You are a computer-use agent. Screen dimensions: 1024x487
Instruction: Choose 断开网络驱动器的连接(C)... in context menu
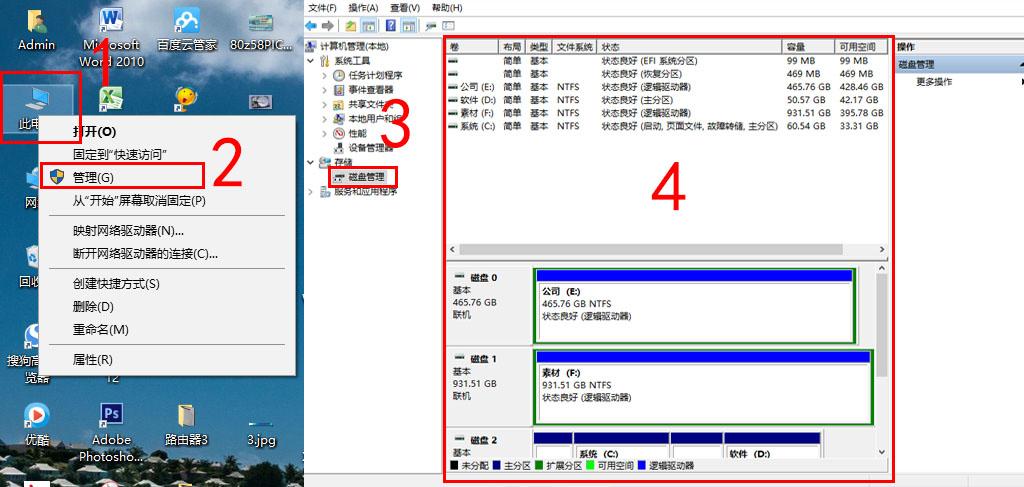point(167,253)
